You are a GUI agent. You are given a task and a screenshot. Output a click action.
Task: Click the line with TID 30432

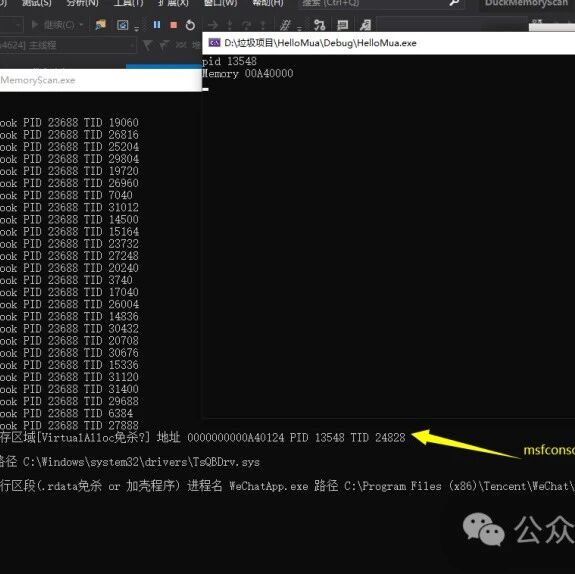point(69,328)
